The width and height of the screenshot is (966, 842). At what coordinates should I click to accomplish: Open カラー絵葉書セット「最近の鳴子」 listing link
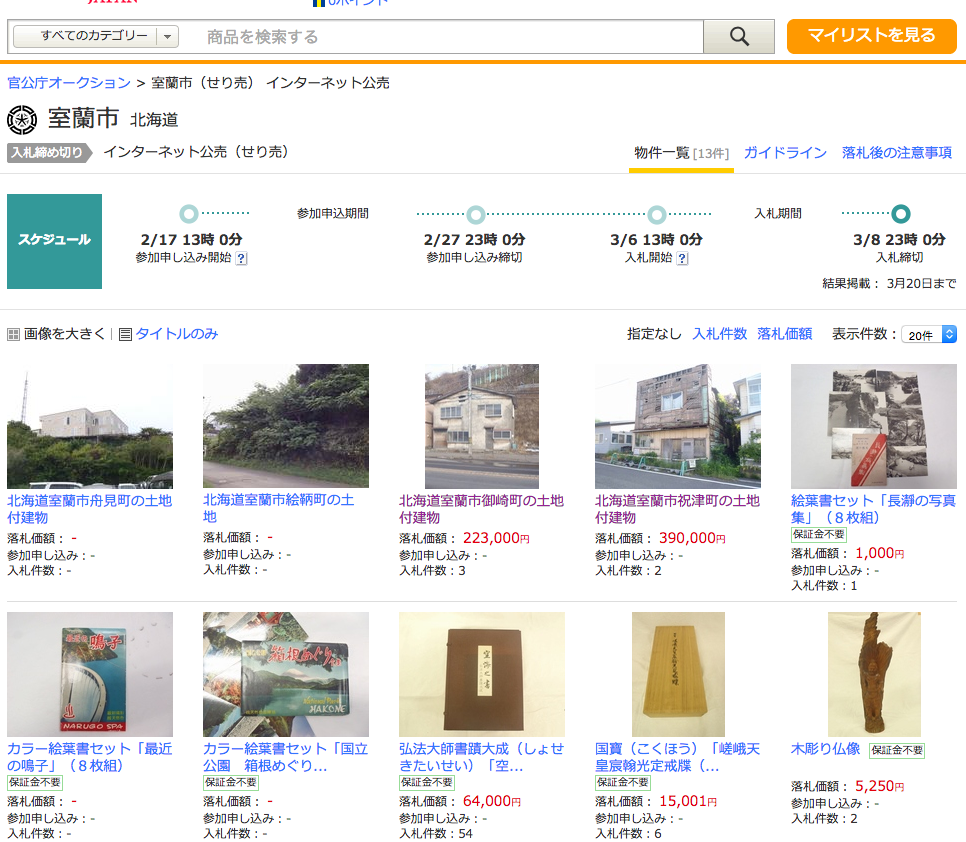(89, 757)
